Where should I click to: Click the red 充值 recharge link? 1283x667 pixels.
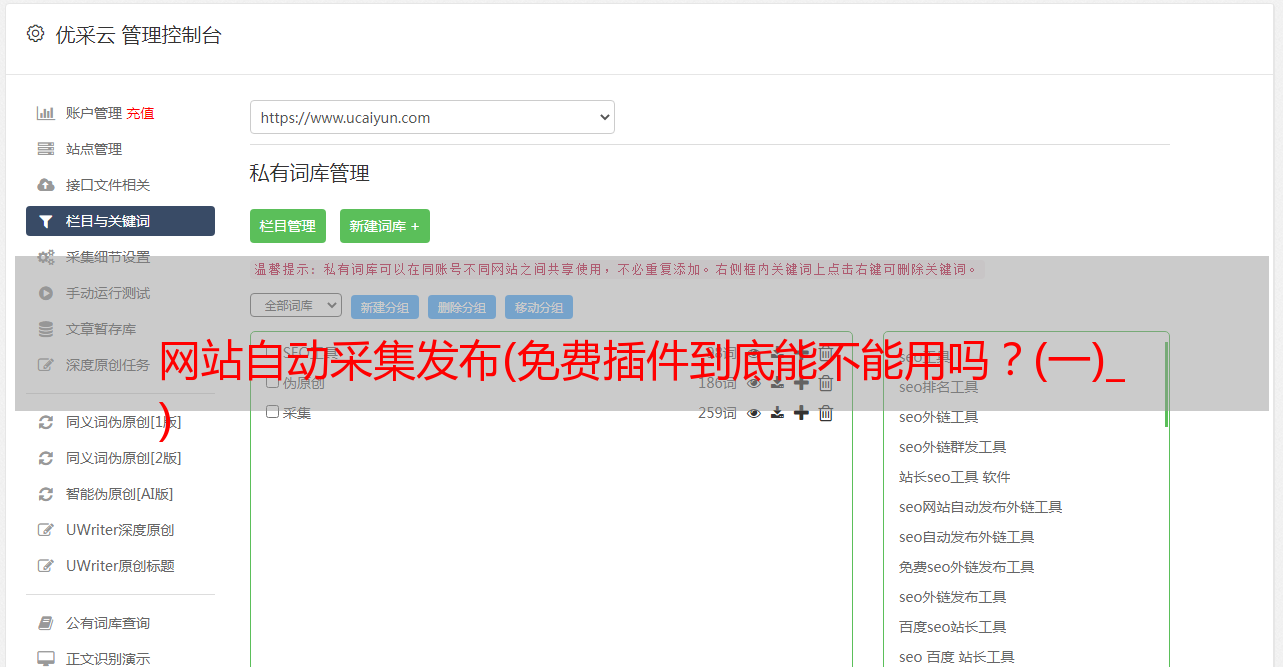(x=140, y=113)
